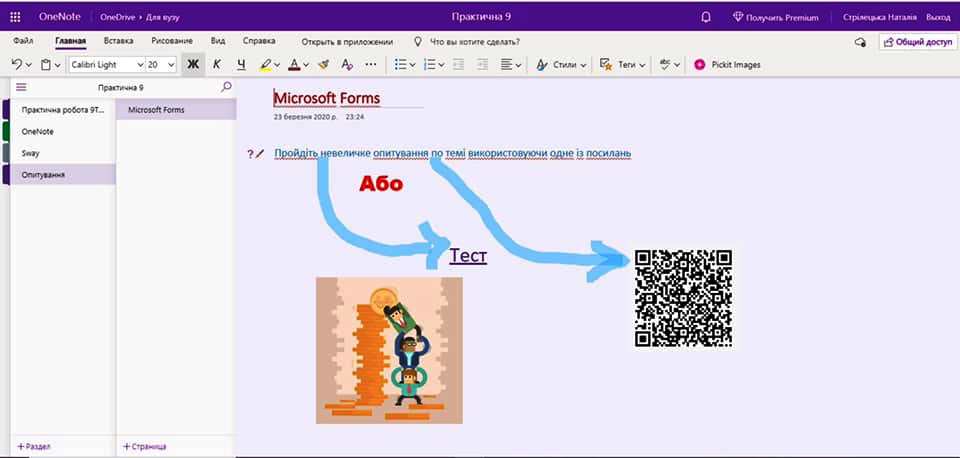
Task: Click the paragraph alignment icon
Action: (506, 64)
